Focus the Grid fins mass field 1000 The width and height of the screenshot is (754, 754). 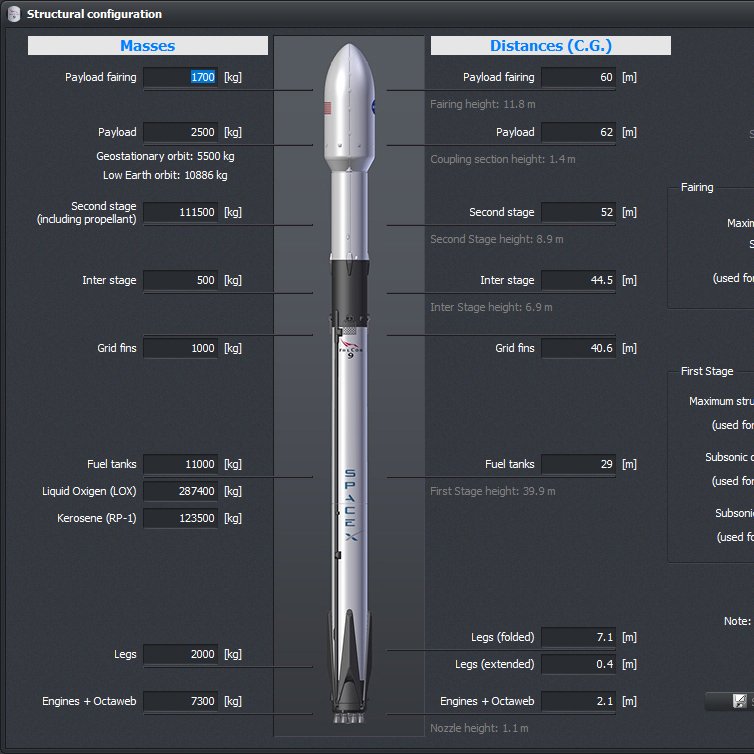click(x=181, y=348)
